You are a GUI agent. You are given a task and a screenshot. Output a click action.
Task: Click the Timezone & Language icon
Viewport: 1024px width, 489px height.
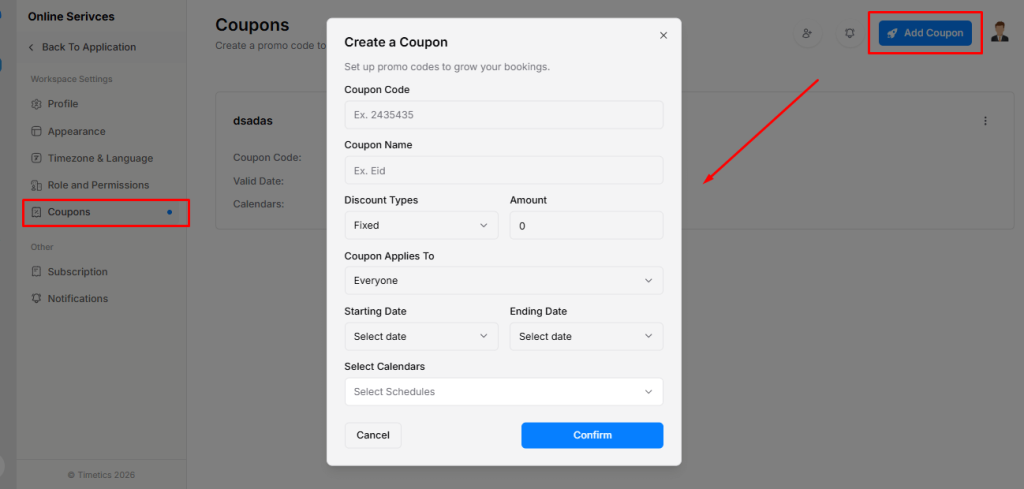click(x=37, y=158)
